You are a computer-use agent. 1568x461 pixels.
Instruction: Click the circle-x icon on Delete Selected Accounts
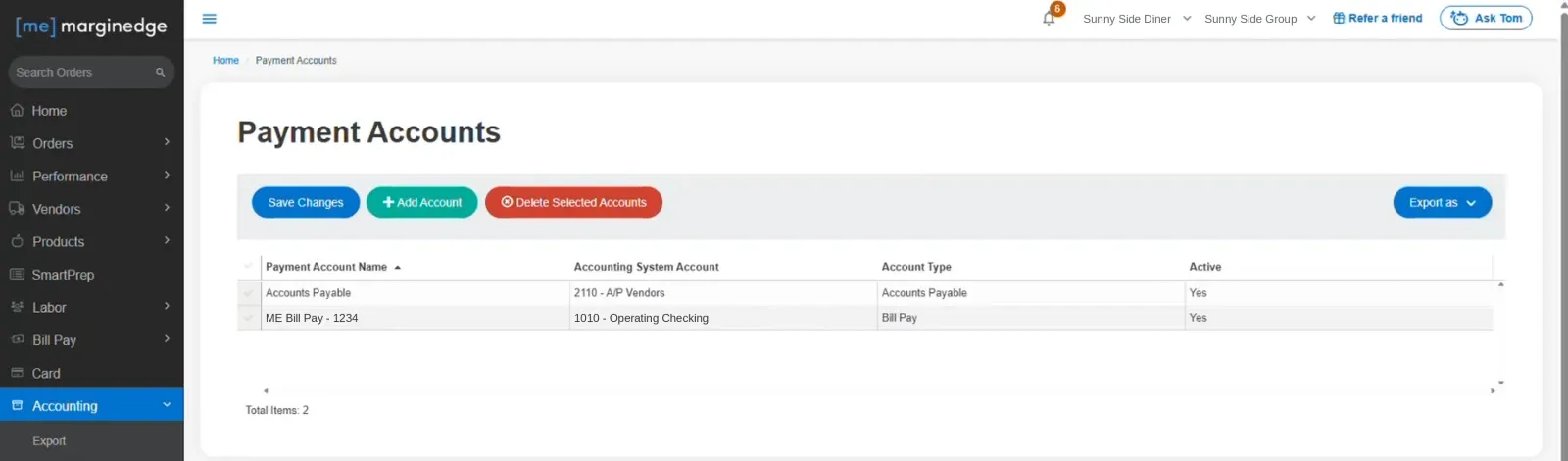pos(507,202)
